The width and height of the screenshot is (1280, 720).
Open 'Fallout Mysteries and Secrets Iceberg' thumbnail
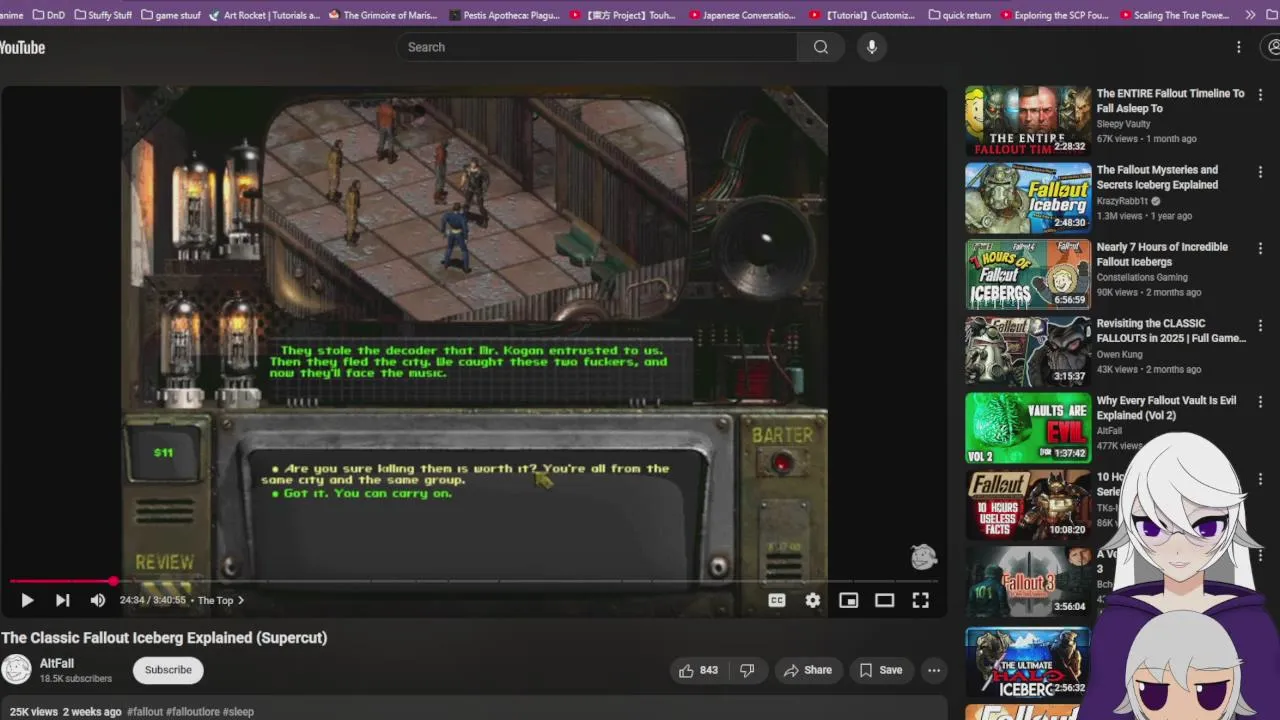coord(1027,197)
